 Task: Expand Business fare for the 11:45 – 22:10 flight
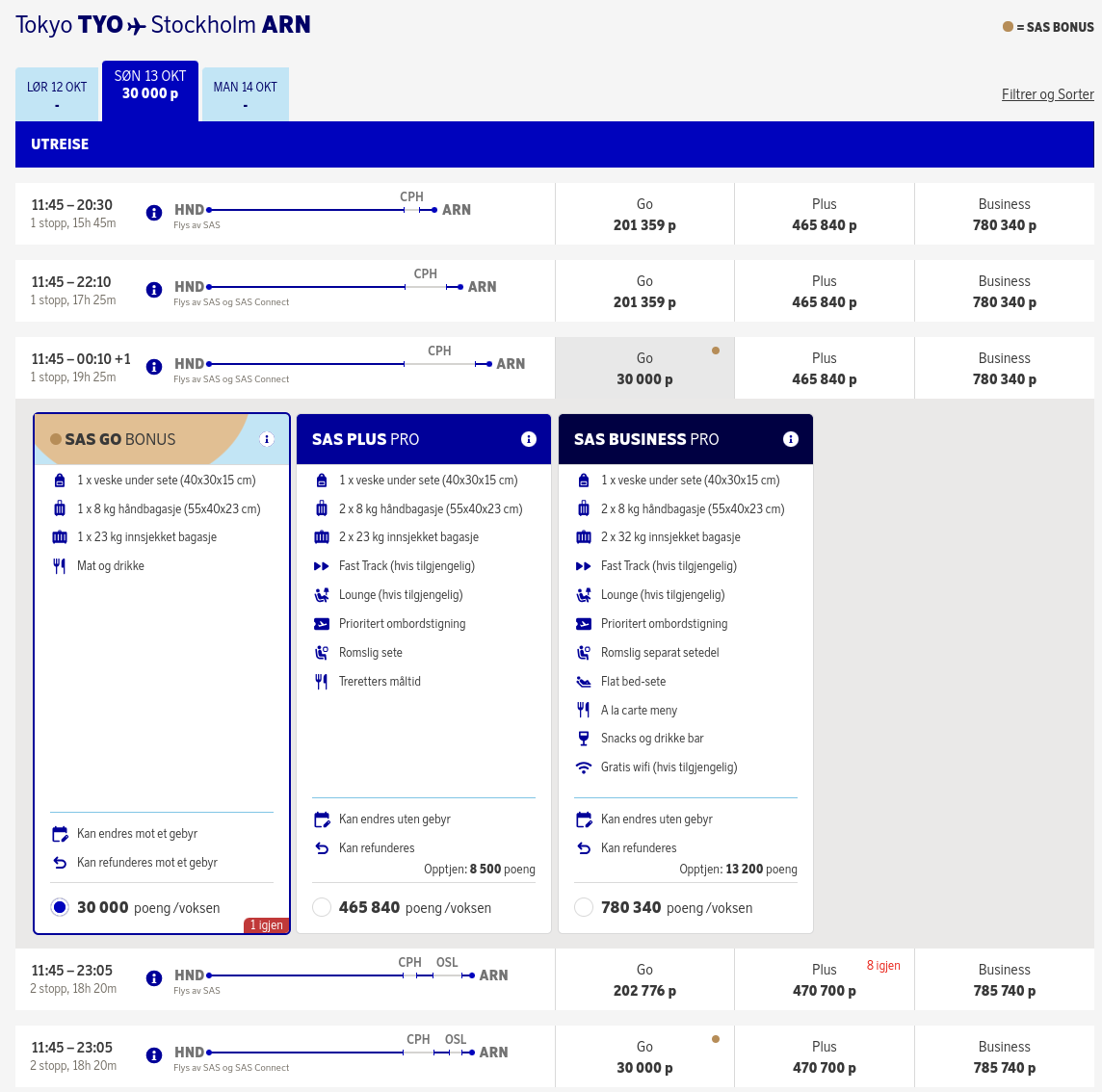(1005, 291)
